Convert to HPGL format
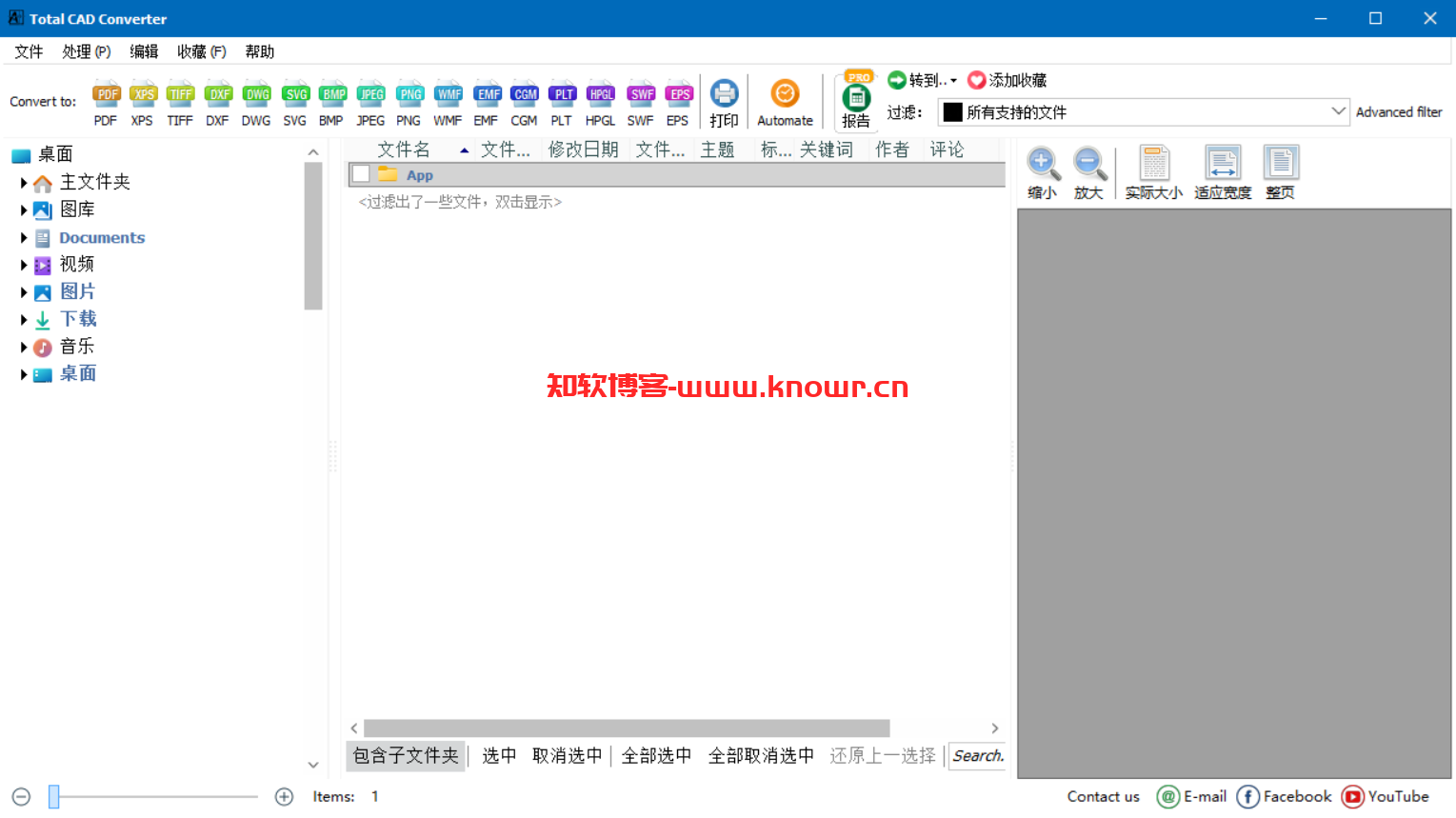Screen dimensions: 1456x818 tap(601, 103)
